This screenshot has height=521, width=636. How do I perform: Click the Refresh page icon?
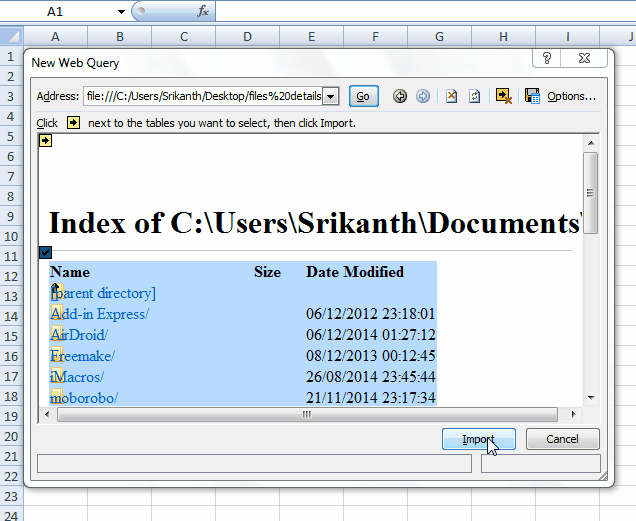(474, 96)
